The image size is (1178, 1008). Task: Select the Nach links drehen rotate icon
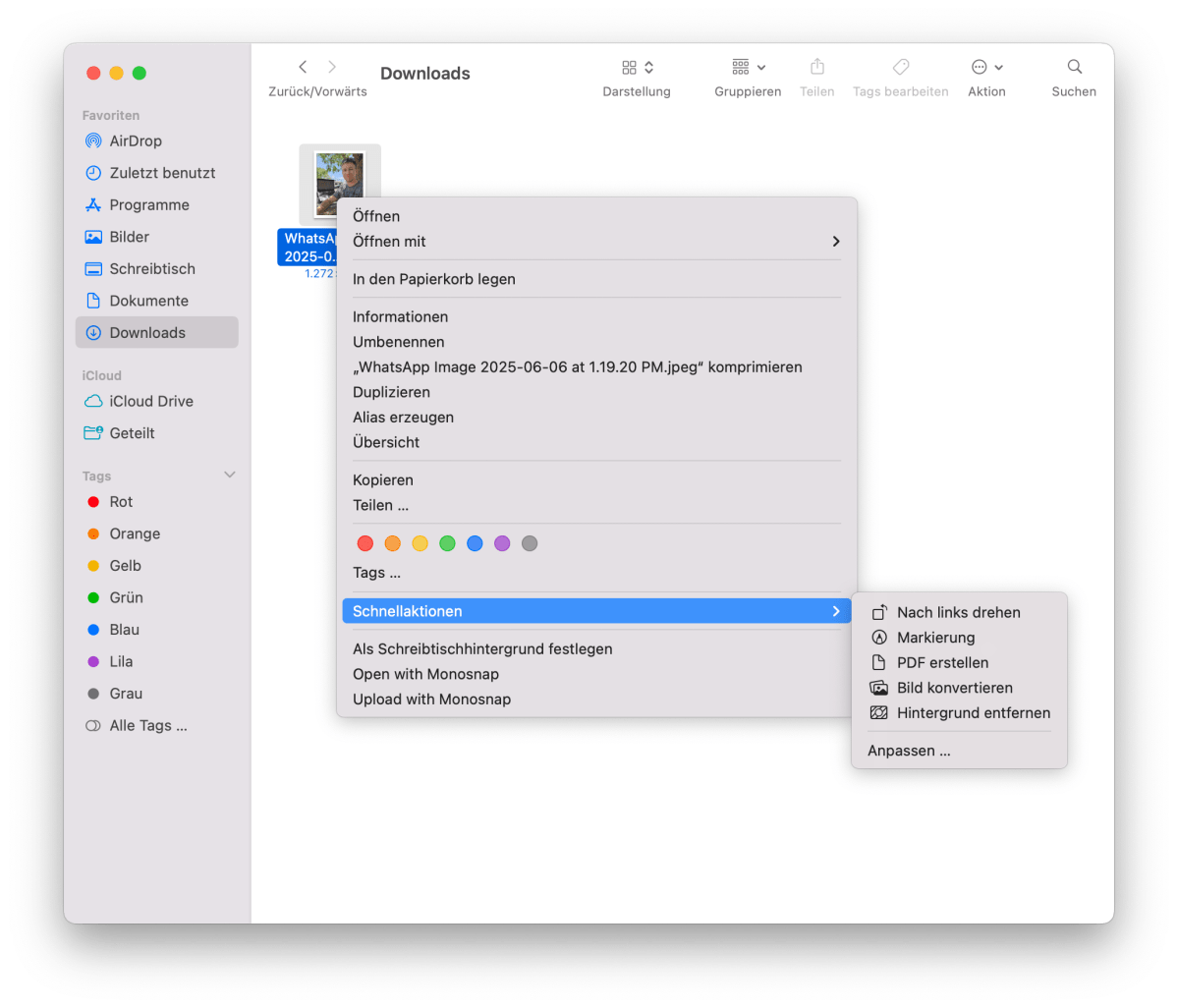tap(877, 611)
